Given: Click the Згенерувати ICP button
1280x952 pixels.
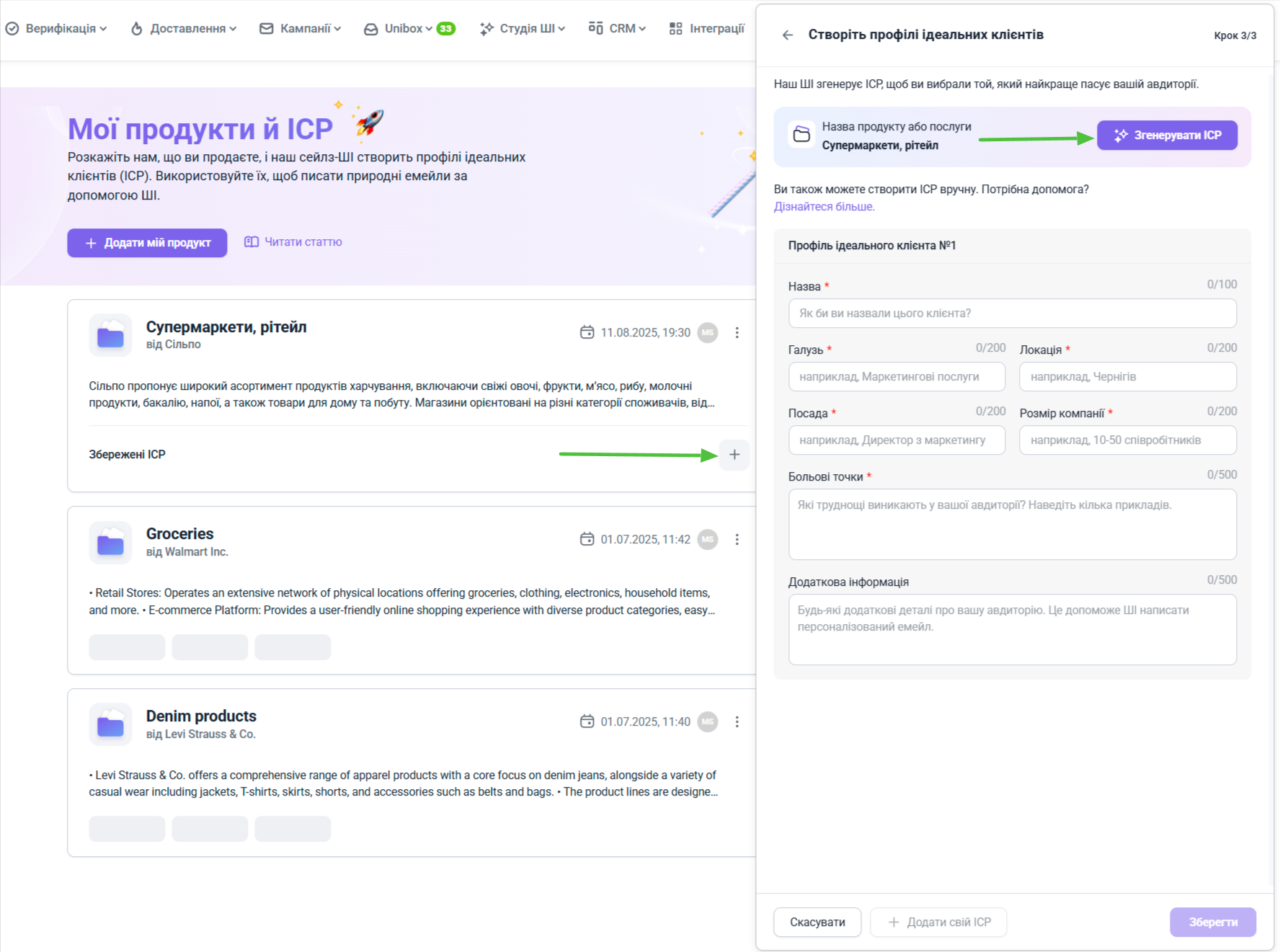Looking at the screenshot, I should tap(1167, 135).
